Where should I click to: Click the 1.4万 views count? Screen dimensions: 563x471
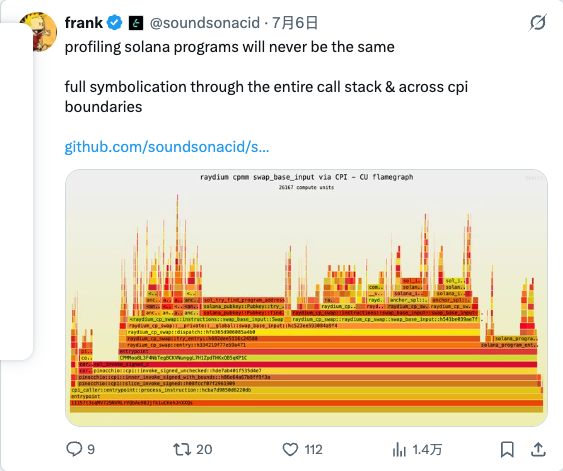(x=427, y=449)
